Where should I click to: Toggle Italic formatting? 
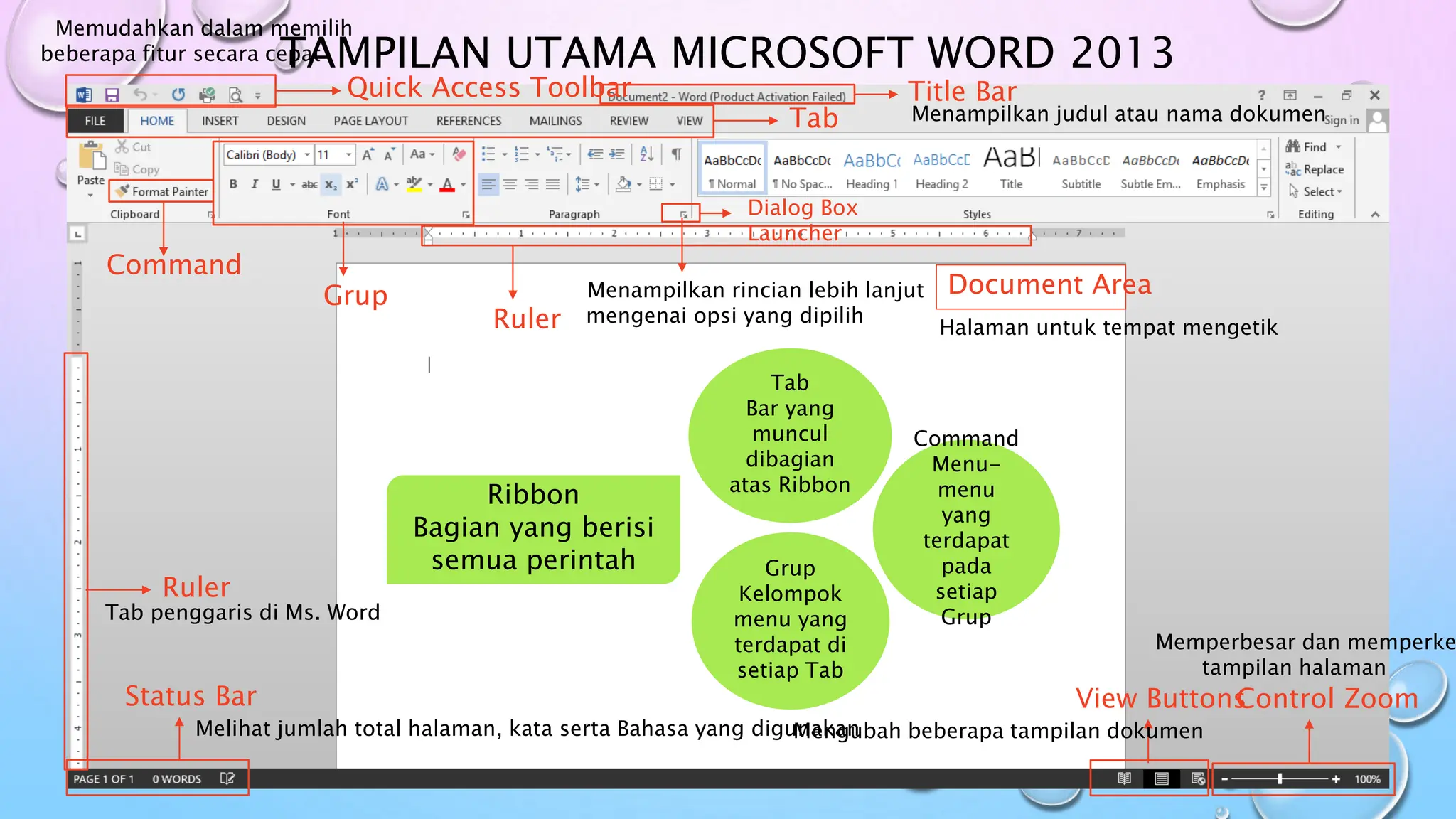tap(255, 184)
